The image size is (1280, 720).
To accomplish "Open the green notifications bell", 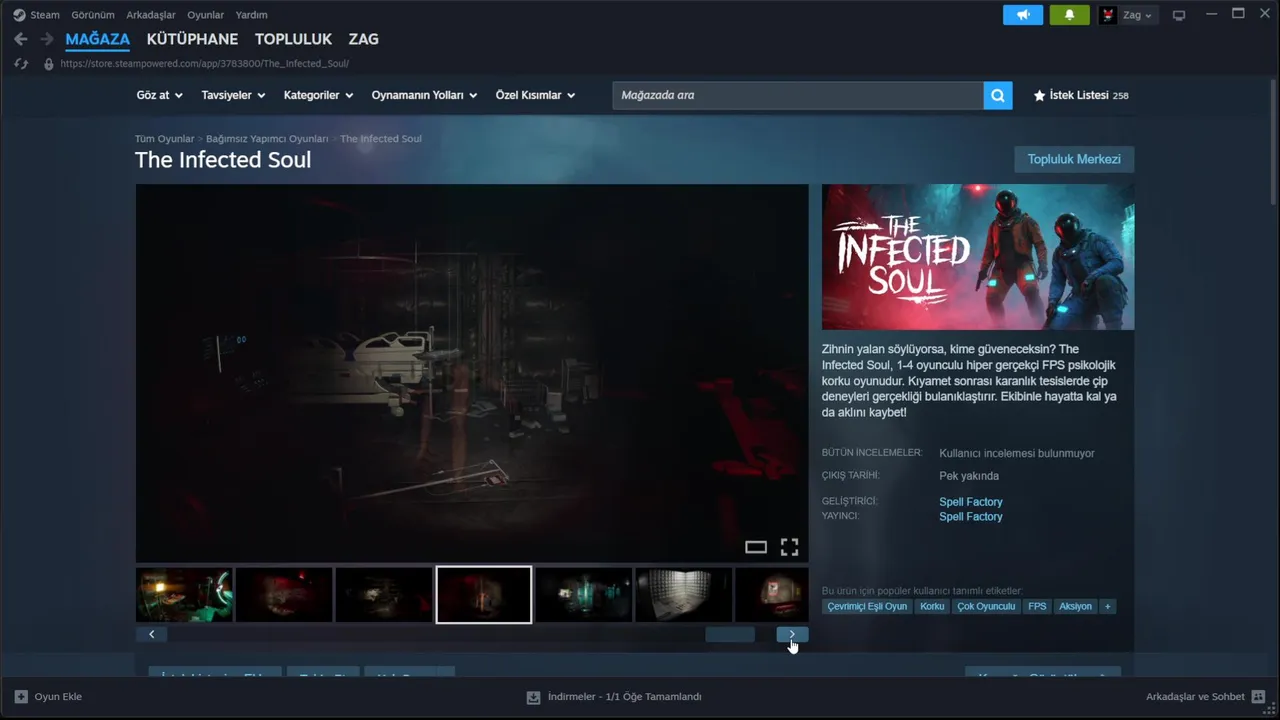I will (x=1070, y=15).
